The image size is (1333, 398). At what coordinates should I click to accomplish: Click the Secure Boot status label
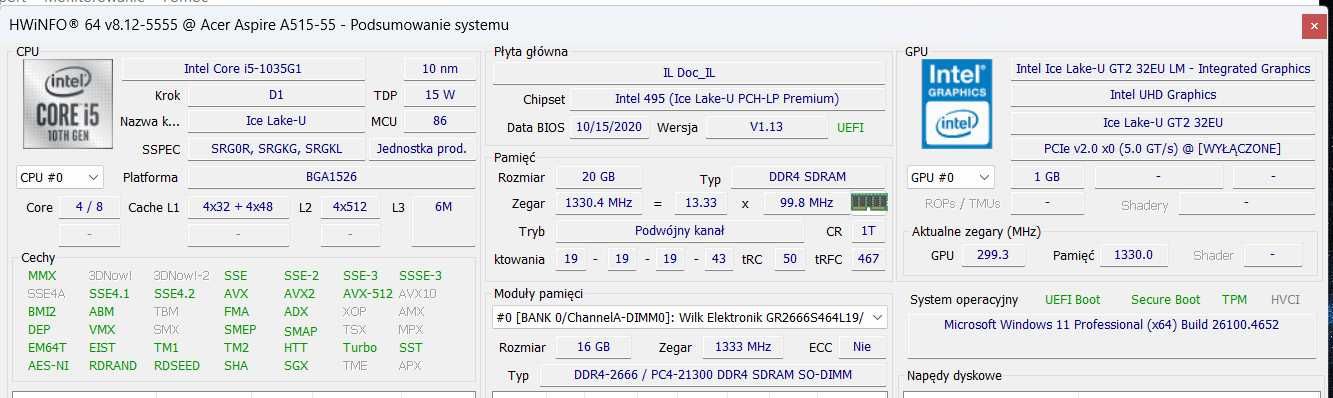pos(1165,299)
